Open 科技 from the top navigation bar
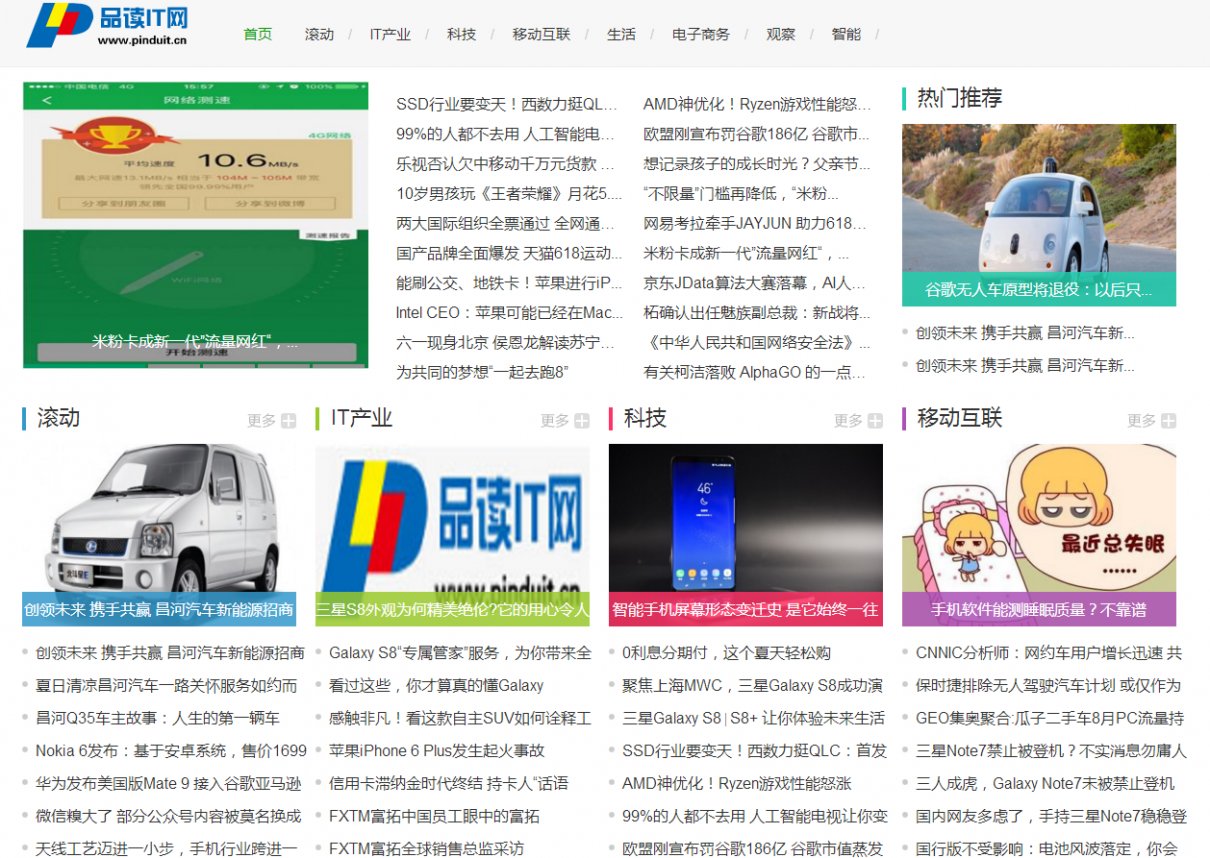 tap(462, 34)
